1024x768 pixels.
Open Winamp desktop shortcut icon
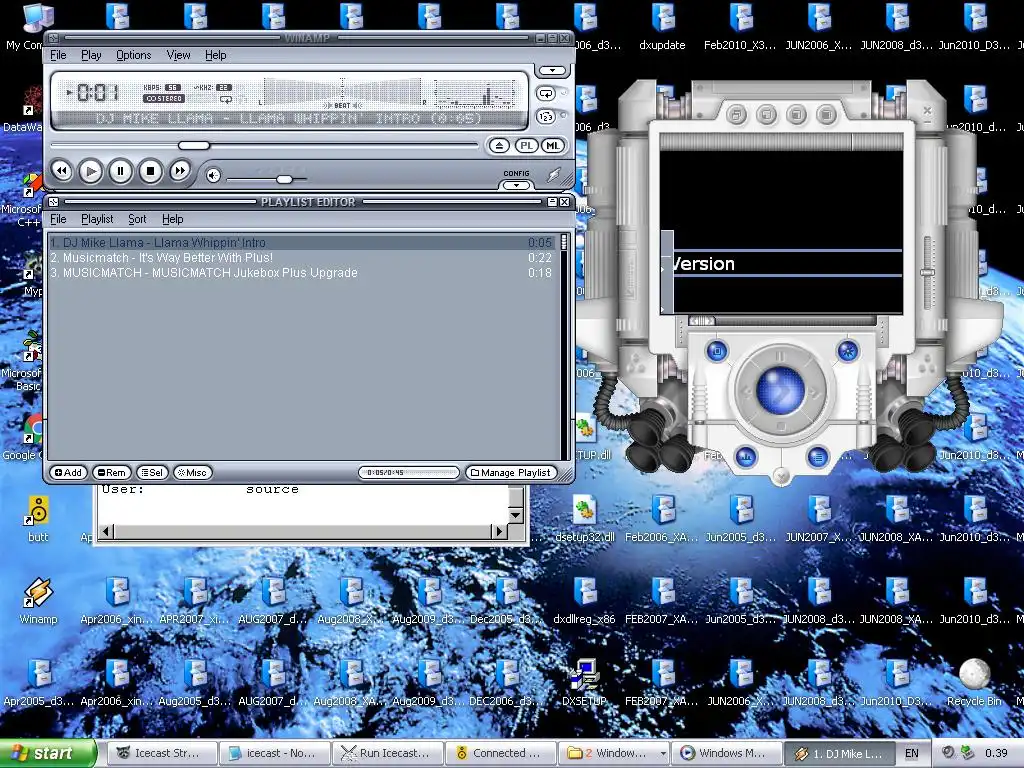click(38, 598)
